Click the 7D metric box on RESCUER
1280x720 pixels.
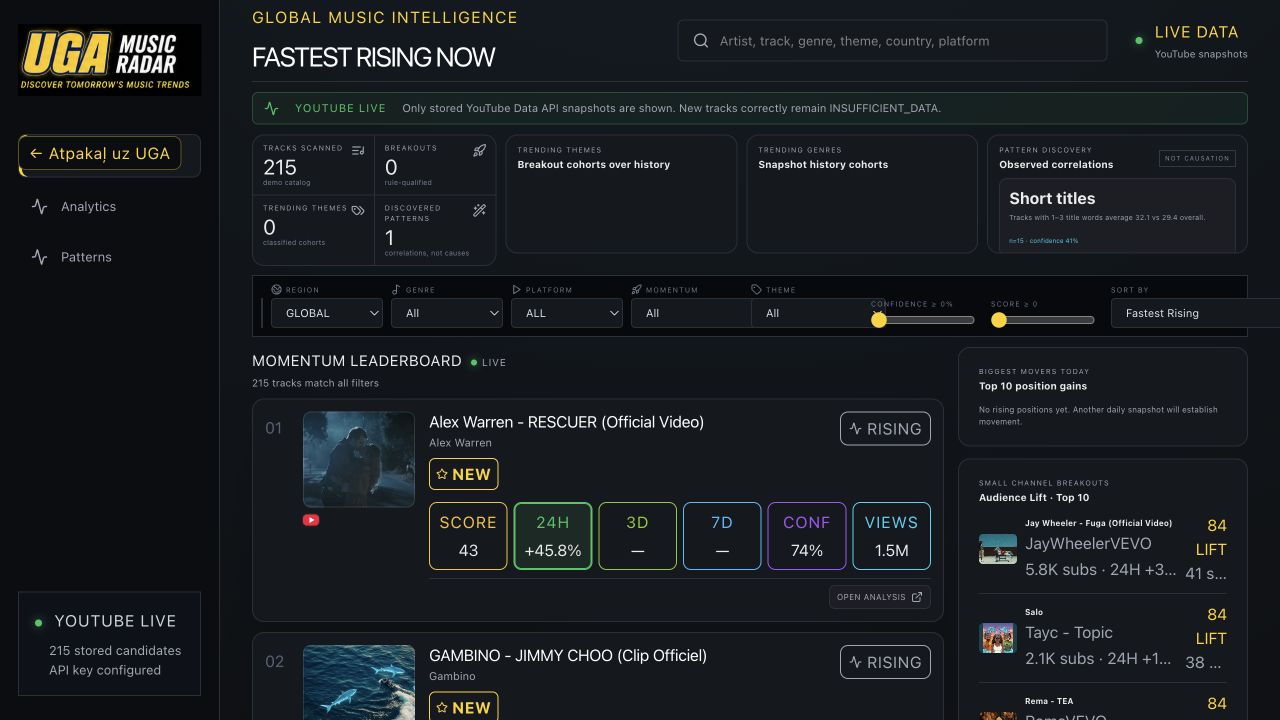tap(722, 536)
